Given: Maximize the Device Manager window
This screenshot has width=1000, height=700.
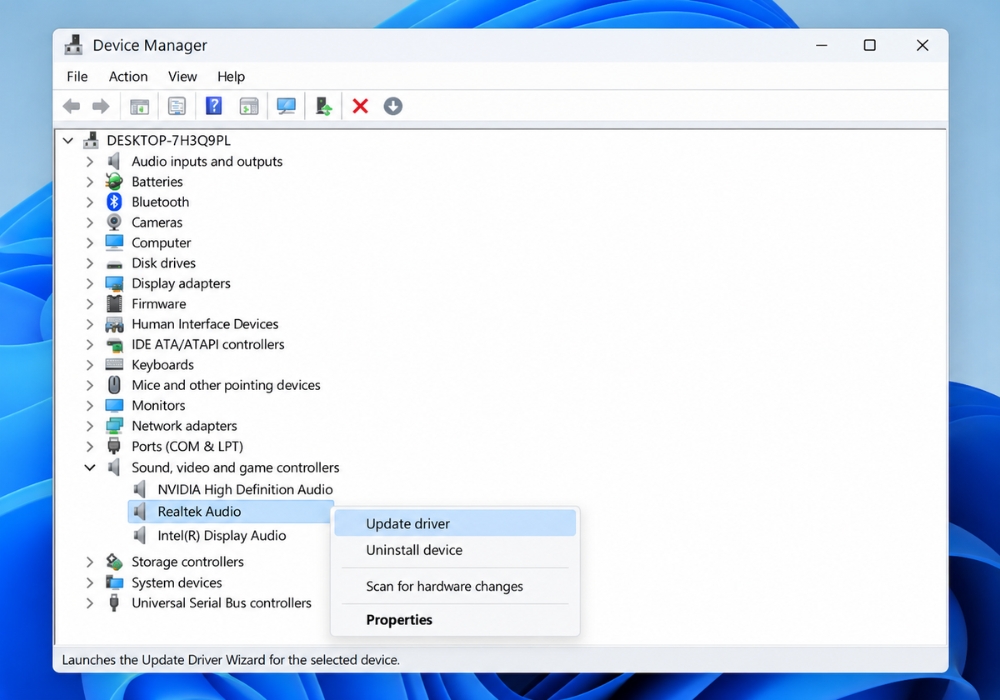Looking at the screenshot, I should pos(869,45).
